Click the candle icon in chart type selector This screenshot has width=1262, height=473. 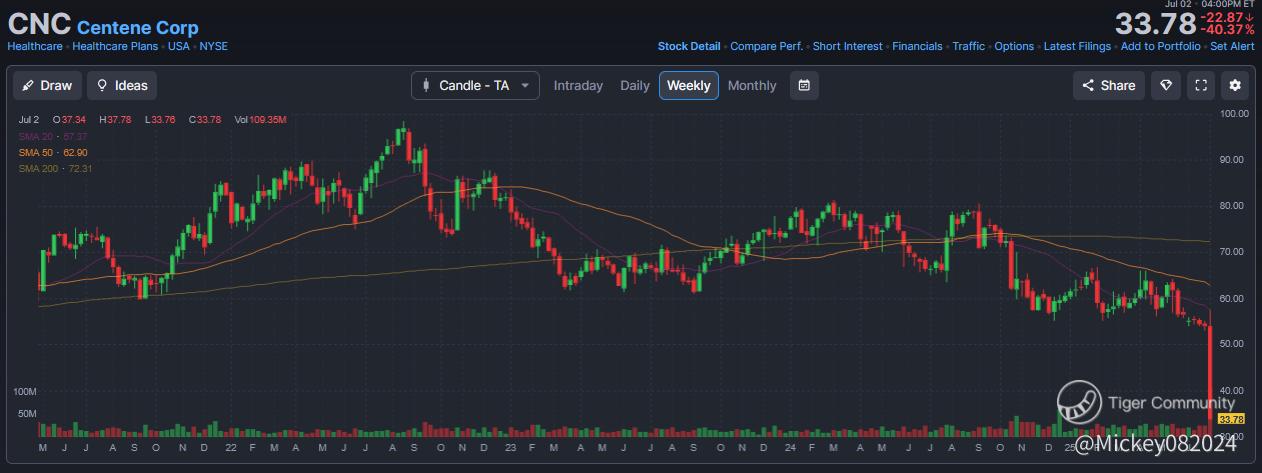pos(427,86)
